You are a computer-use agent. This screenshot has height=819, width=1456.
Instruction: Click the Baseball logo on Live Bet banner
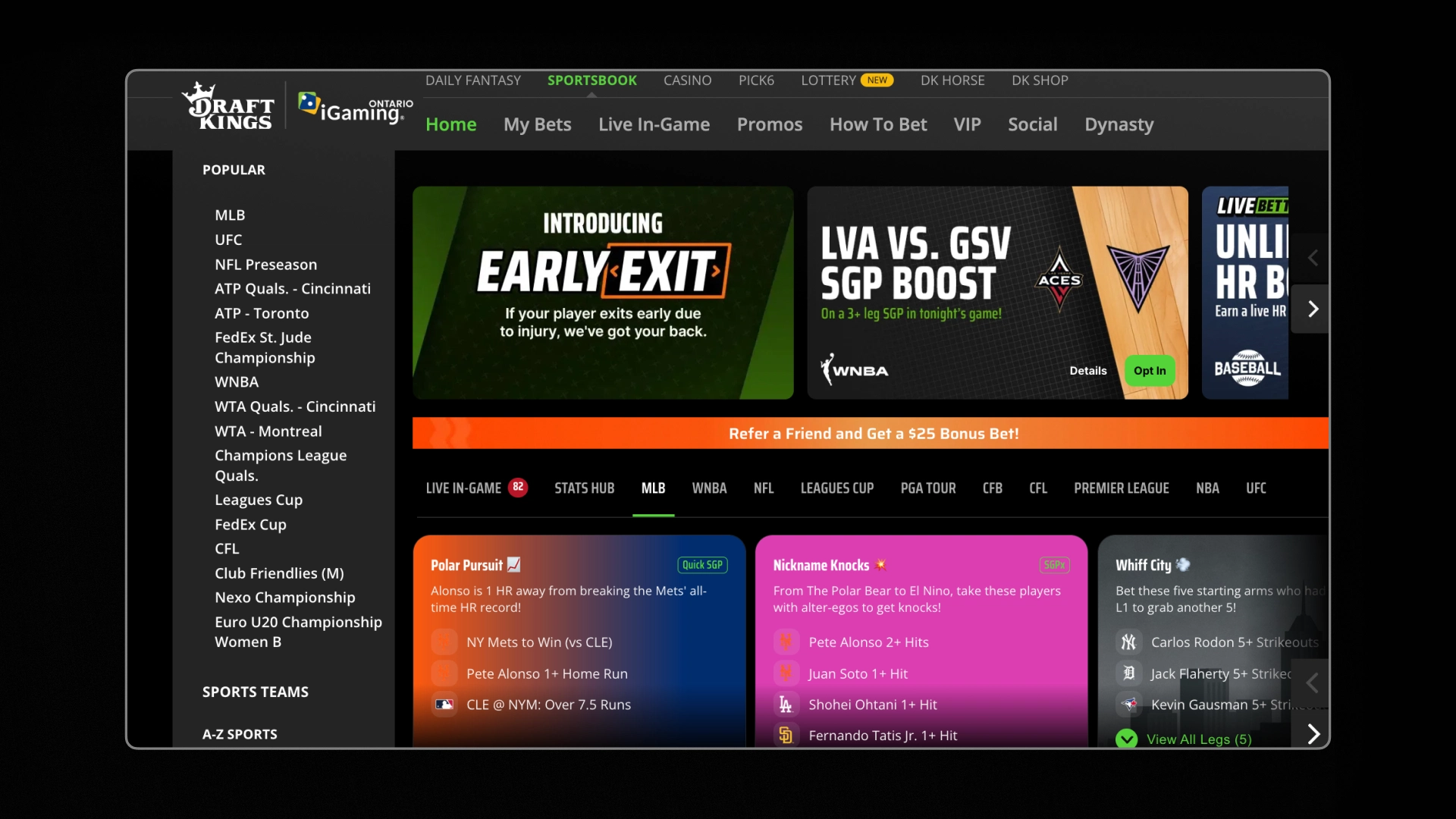[x=1247, y=369]
